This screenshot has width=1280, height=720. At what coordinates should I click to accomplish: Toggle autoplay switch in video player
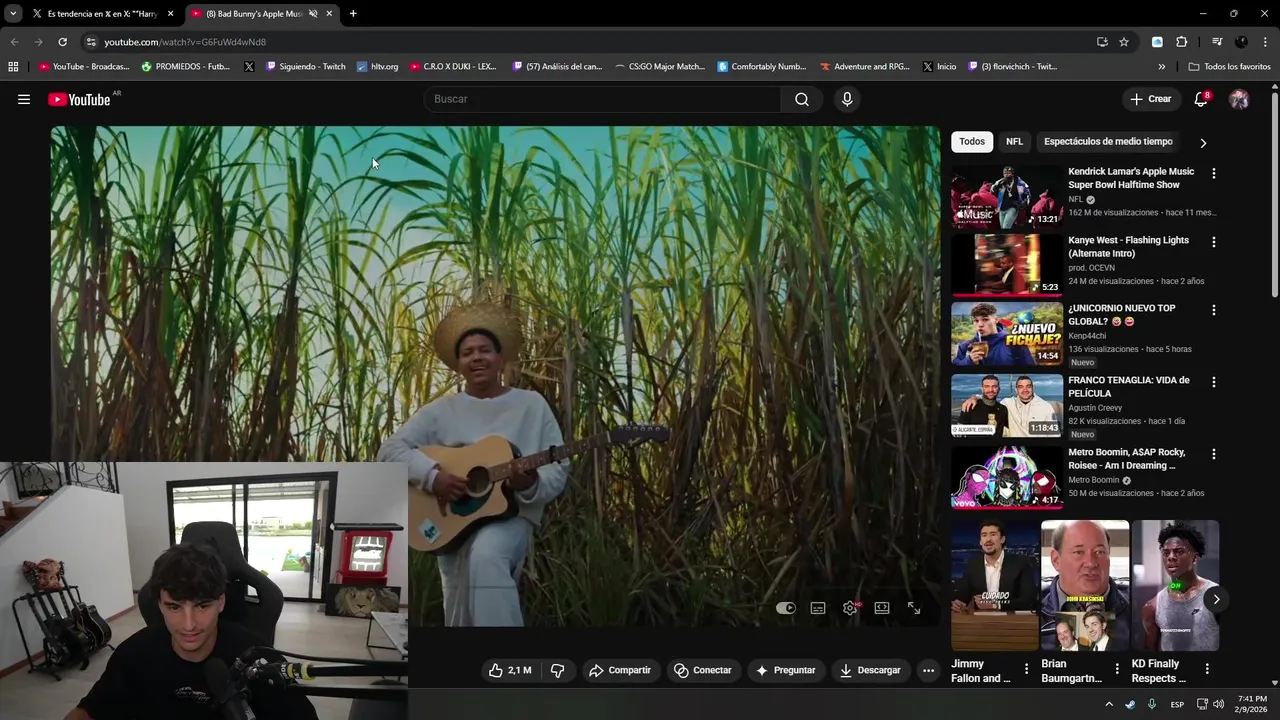[x=786, y=608]
